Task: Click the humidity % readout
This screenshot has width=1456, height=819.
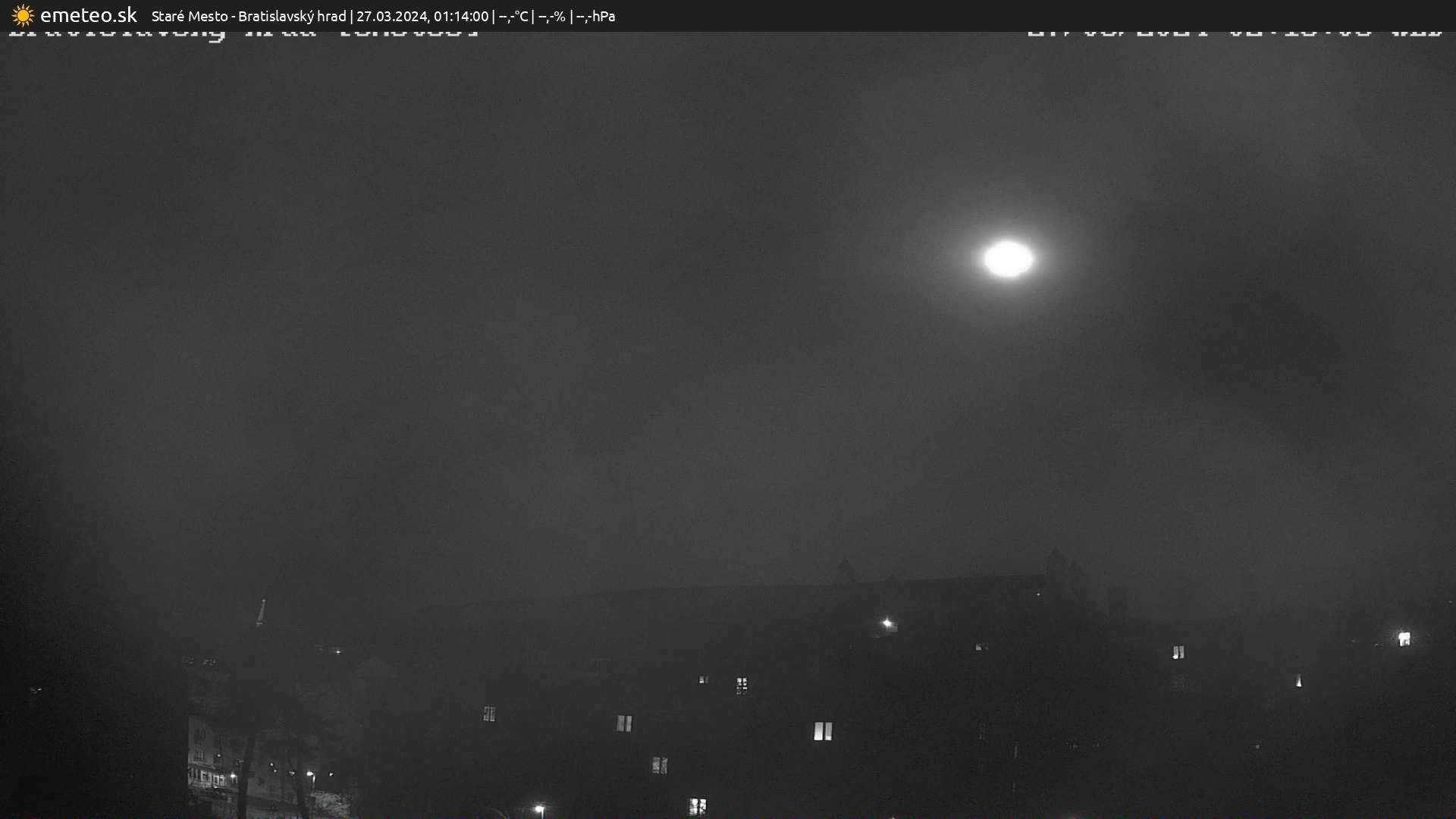Action: point(551,16)
